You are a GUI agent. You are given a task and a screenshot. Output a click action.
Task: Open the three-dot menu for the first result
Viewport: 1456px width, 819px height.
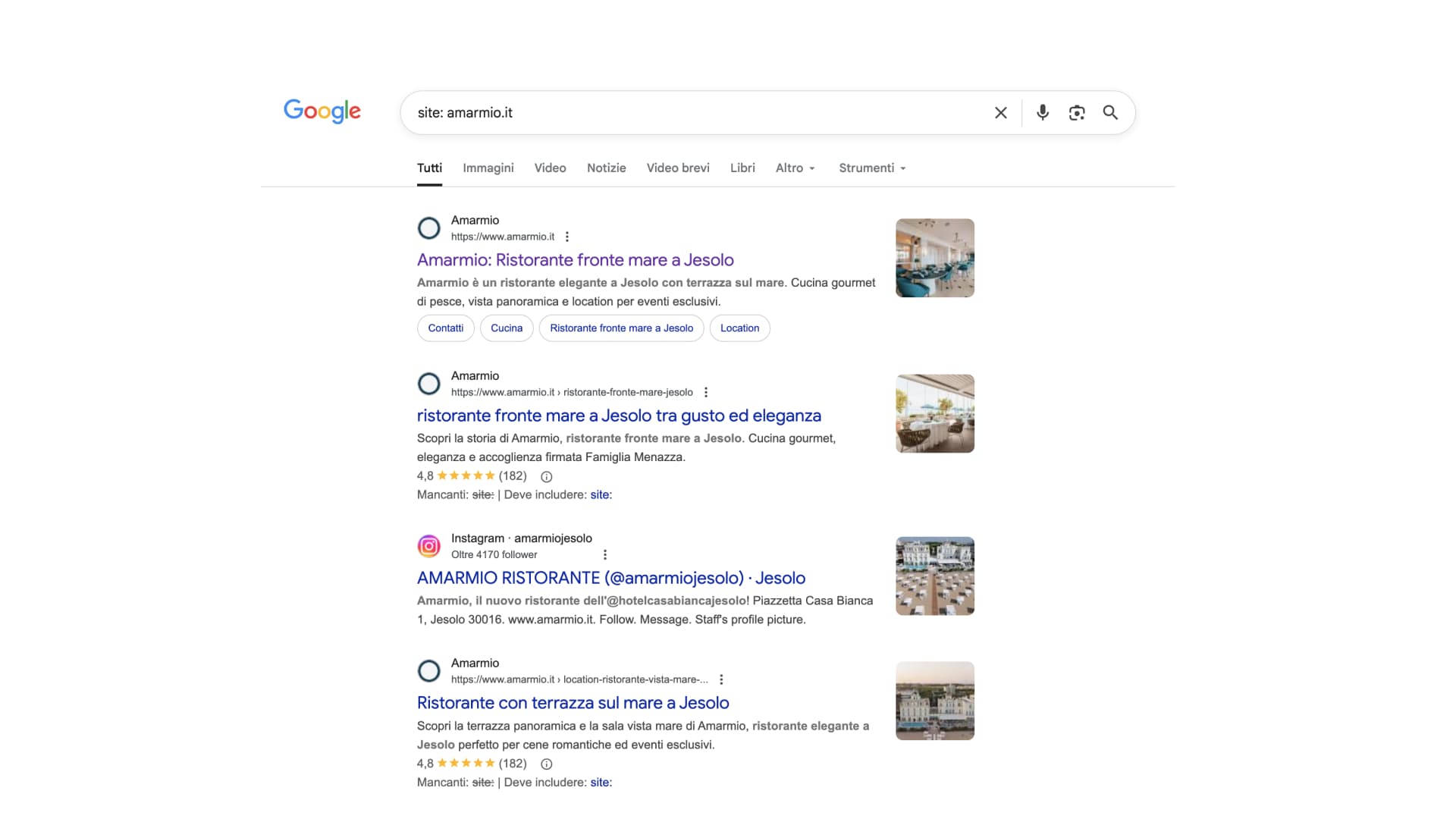tap(567, 237)
